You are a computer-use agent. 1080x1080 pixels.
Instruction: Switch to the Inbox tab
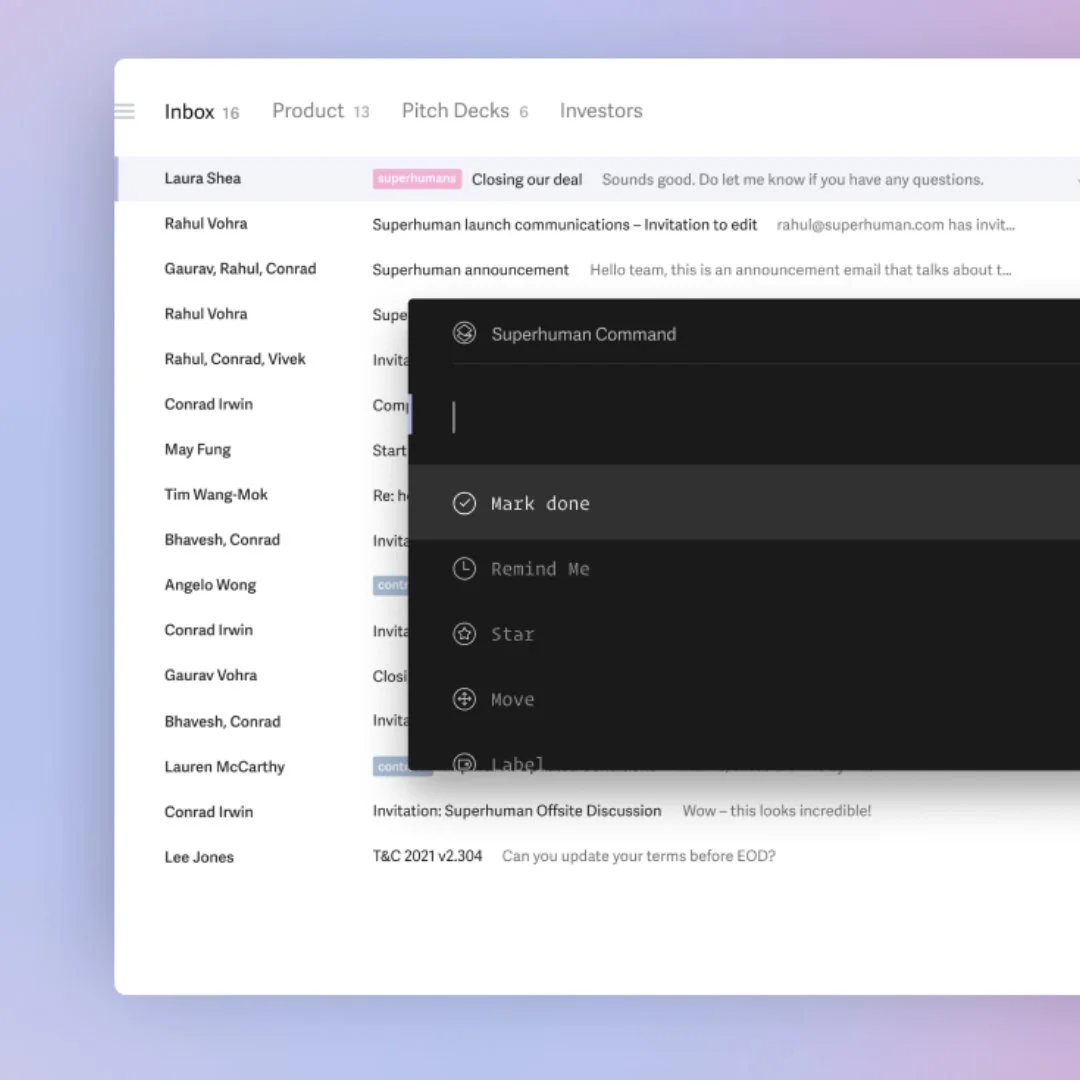201,112
